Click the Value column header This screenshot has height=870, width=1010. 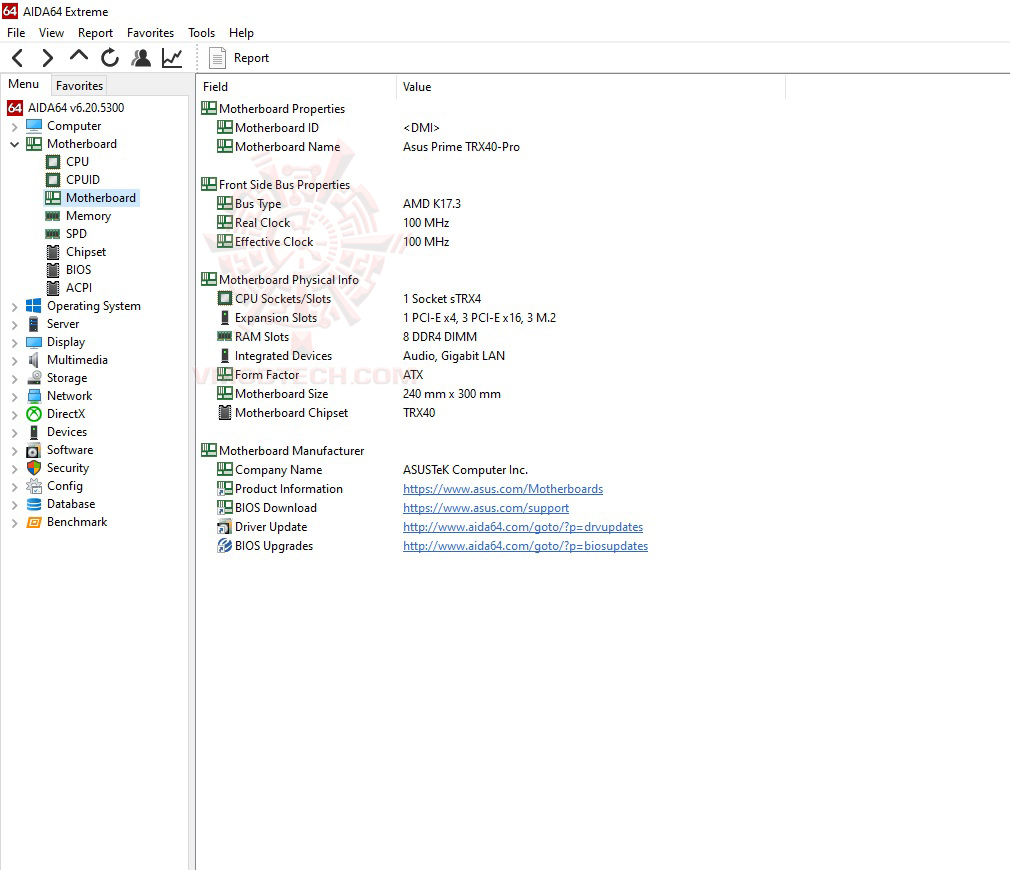click(591, 87)
